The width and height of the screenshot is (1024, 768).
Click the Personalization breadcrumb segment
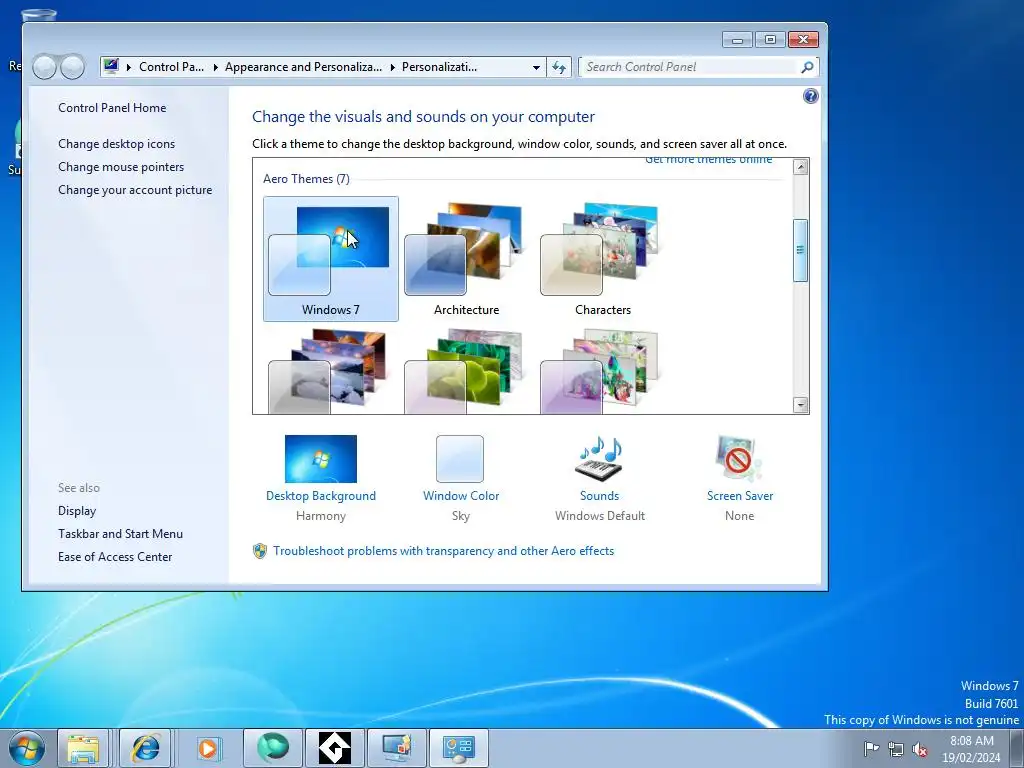tap(439, 67)
